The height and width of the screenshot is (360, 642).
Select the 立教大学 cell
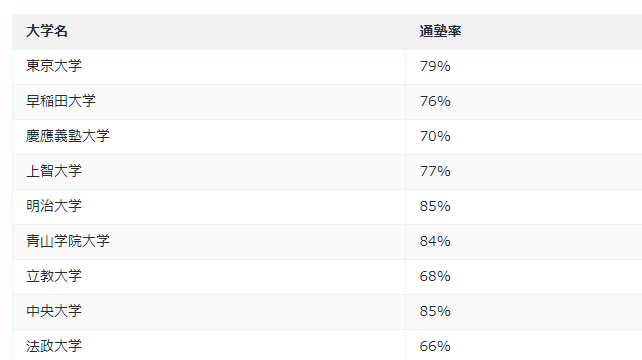pyautogui.click(x=209, y=277)
